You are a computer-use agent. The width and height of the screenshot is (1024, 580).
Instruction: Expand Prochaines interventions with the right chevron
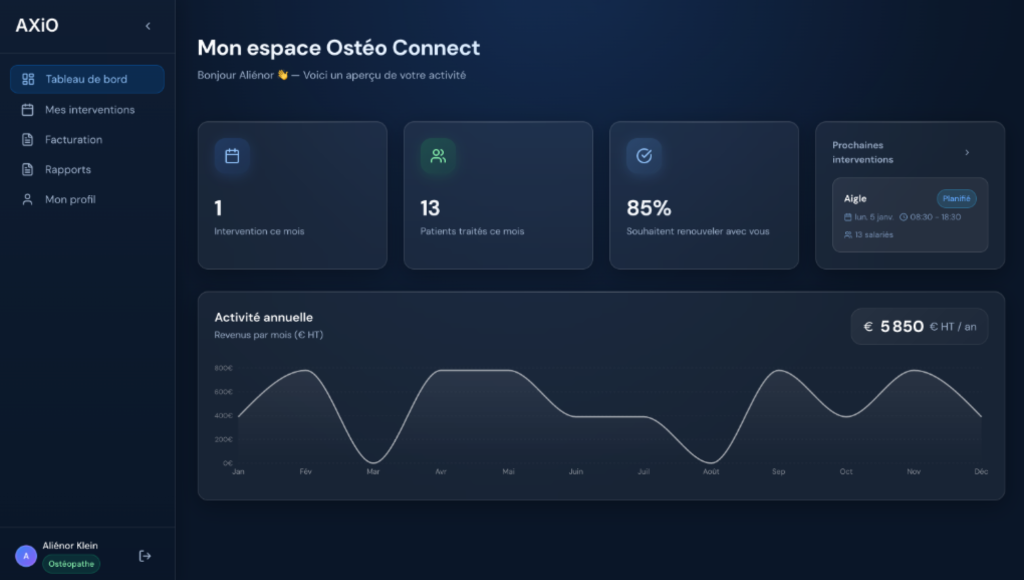tap(967, 152)
